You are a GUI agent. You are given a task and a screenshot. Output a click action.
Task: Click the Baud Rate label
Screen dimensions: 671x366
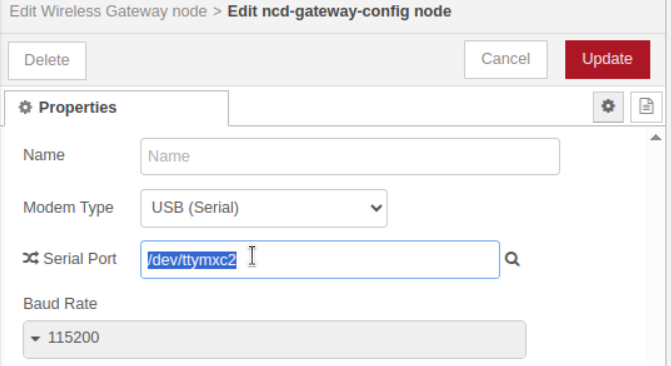pos(60,304)
